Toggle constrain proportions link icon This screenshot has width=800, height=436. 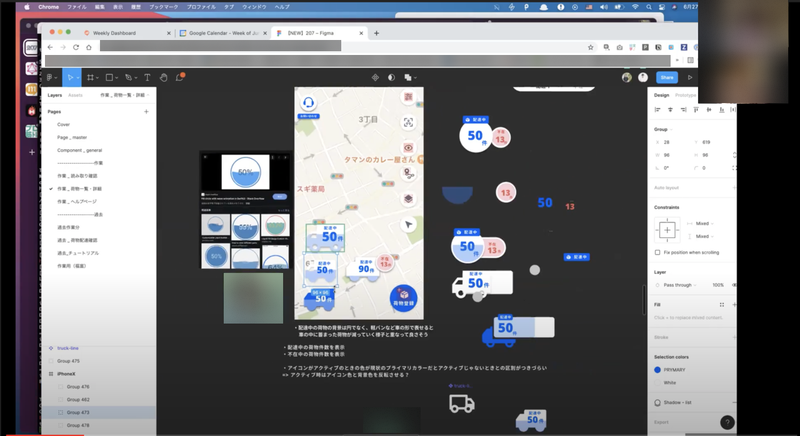(x=734, y=155)
